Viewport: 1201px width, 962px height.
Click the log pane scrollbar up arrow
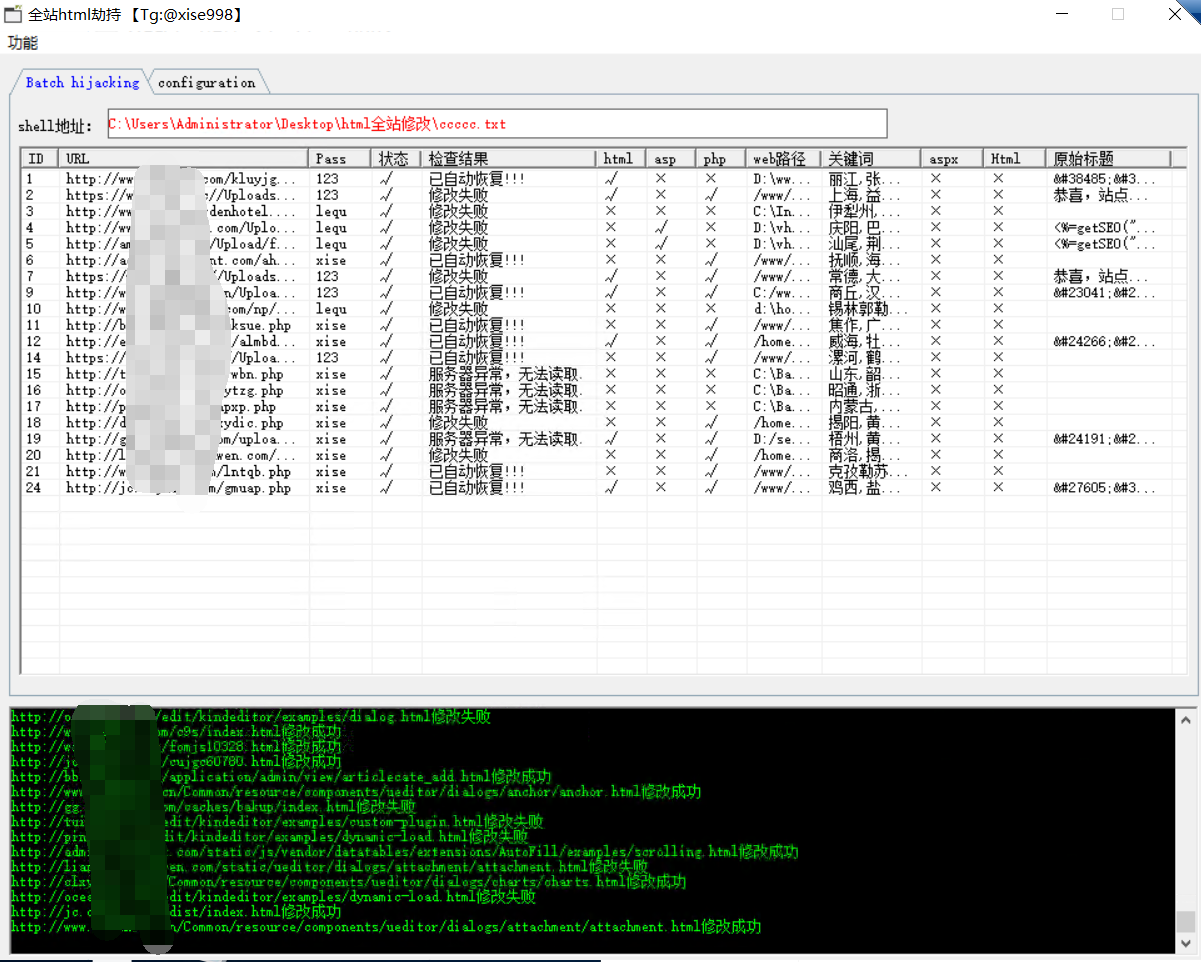1186,720
